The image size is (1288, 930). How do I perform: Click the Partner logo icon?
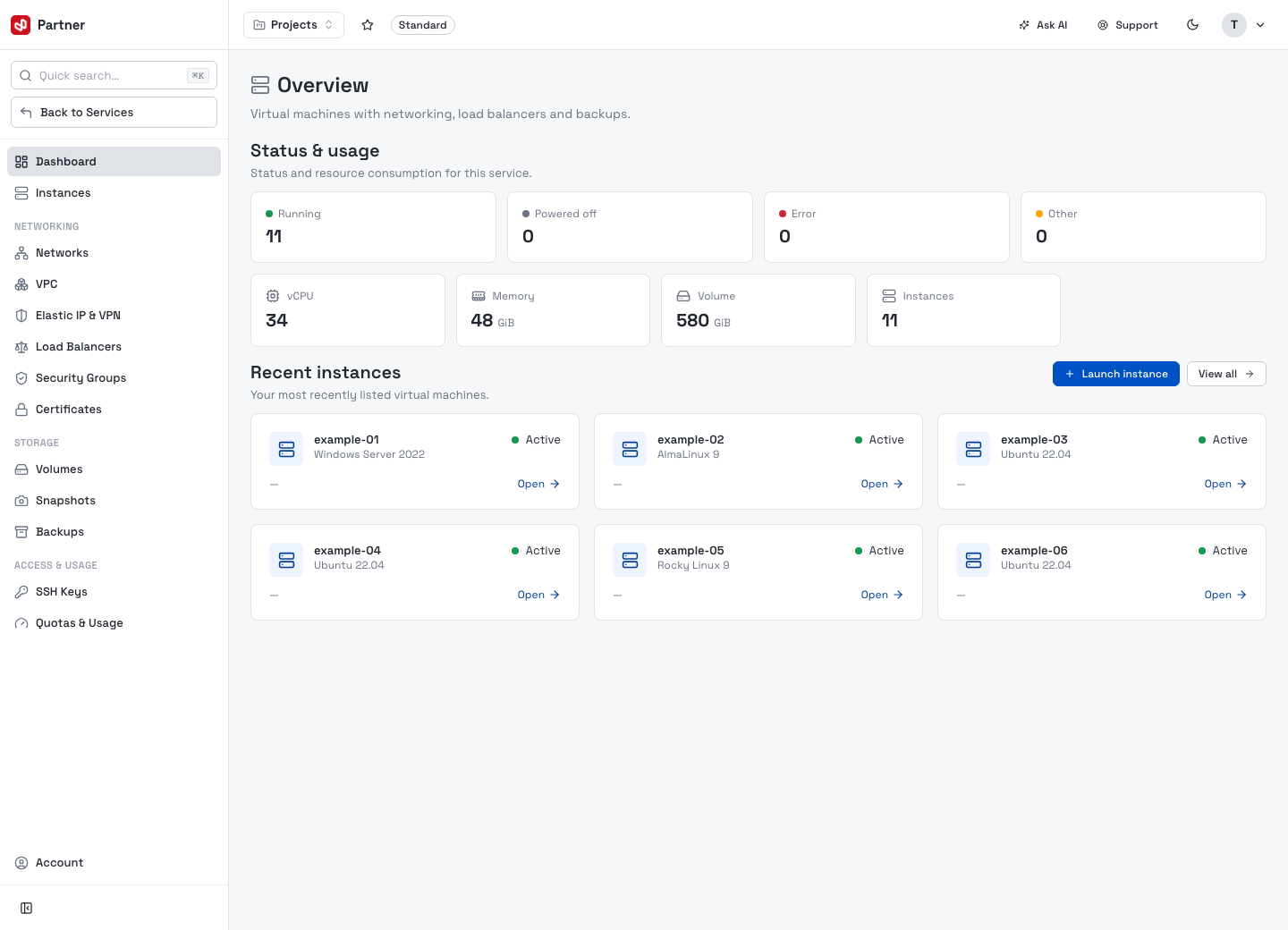point(21,25)
